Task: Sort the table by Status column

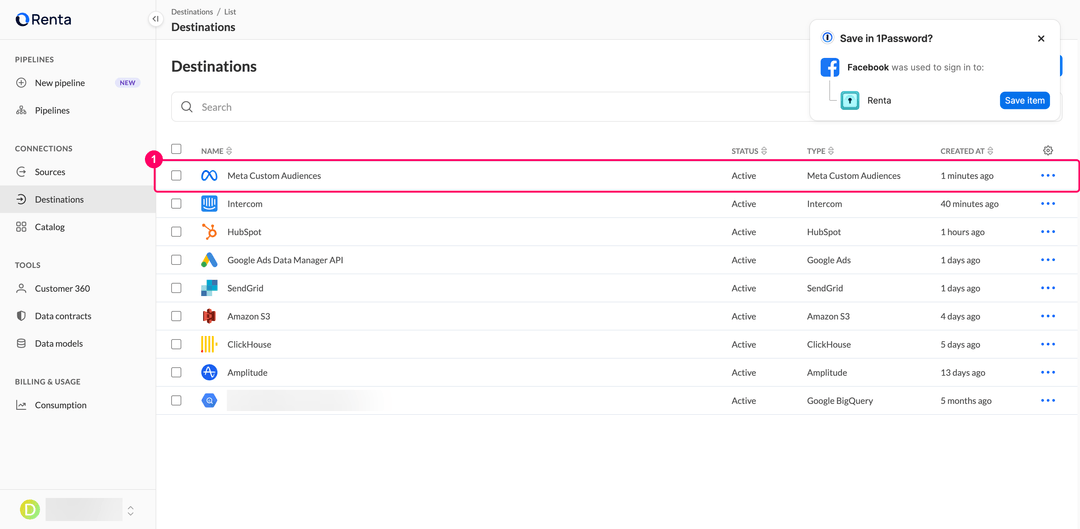Action: 749,151
